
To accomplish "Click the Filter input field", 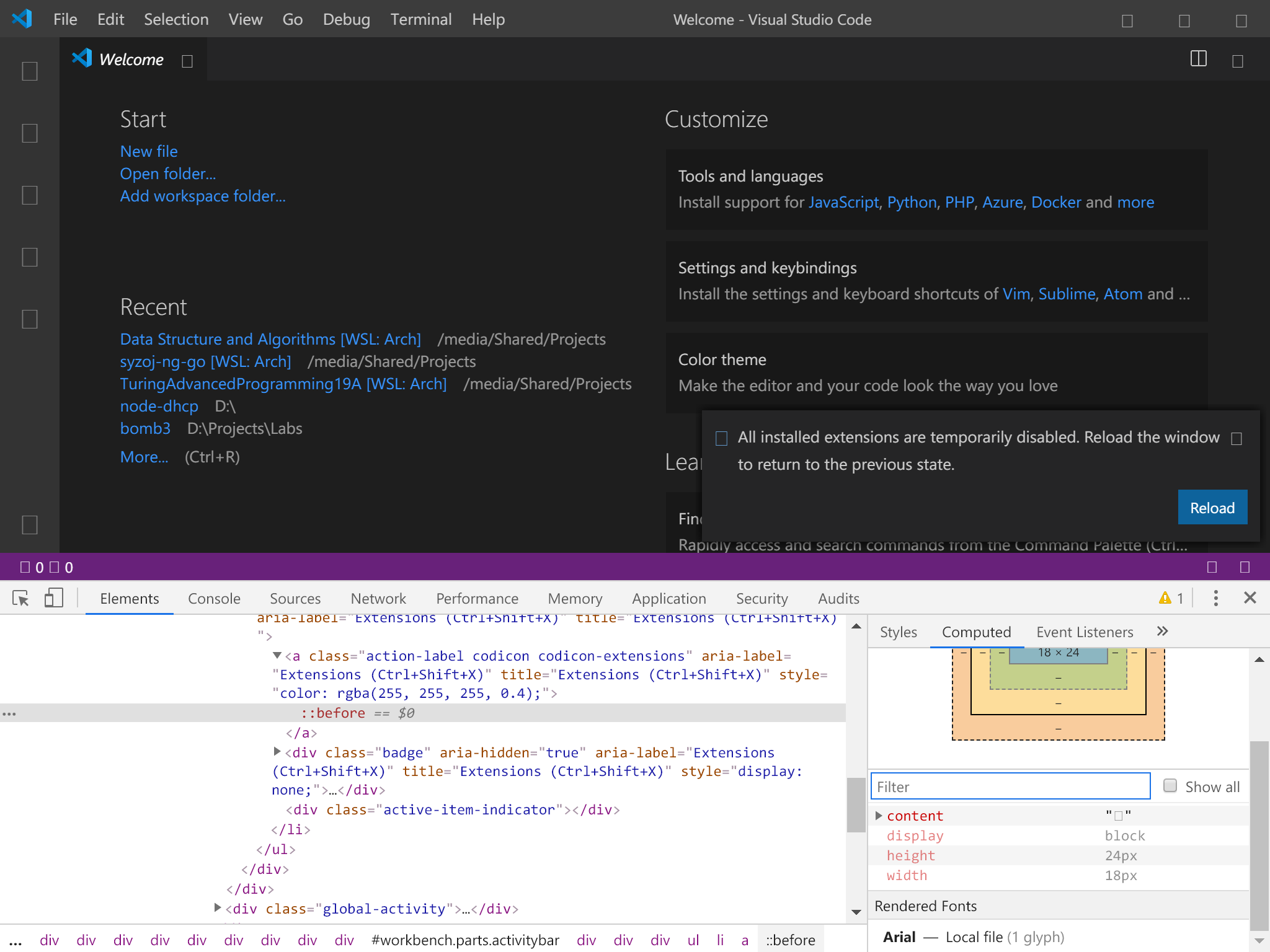I will 1010,787.
